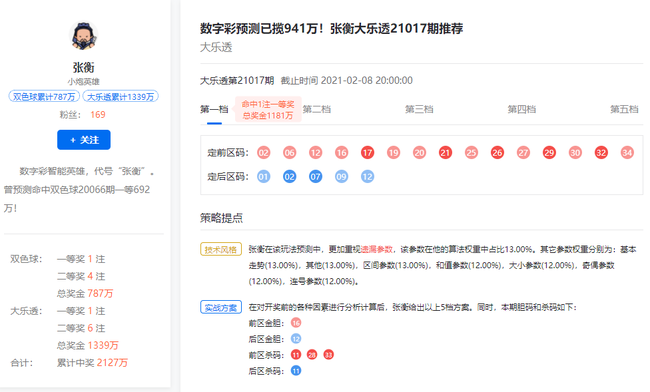Click 前区杀码 red ball 33
Viewport: 650px width, 392px height.
328,355
